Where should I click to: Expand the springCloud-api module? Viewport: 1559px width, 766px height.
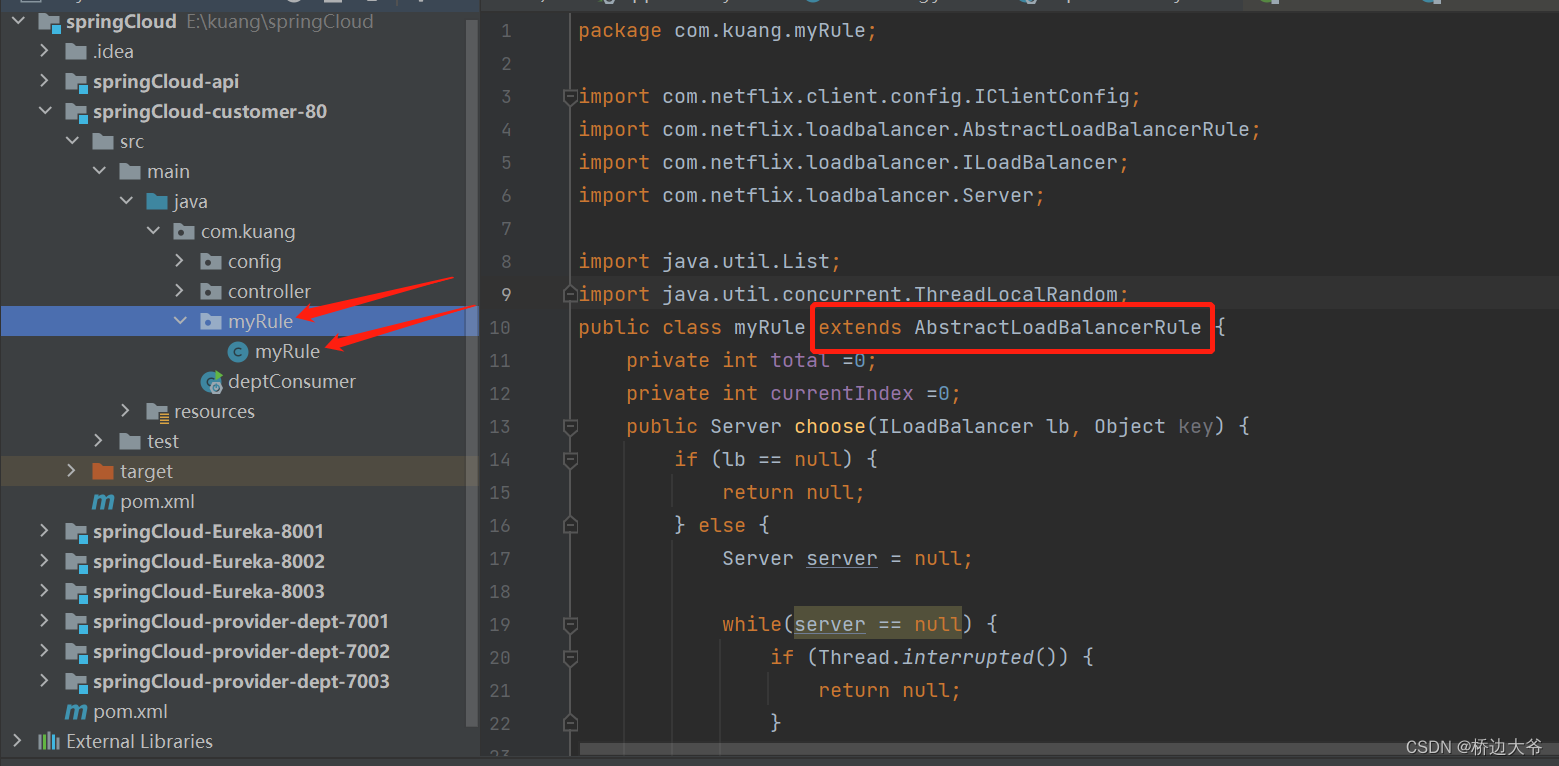tap(44, 81)
